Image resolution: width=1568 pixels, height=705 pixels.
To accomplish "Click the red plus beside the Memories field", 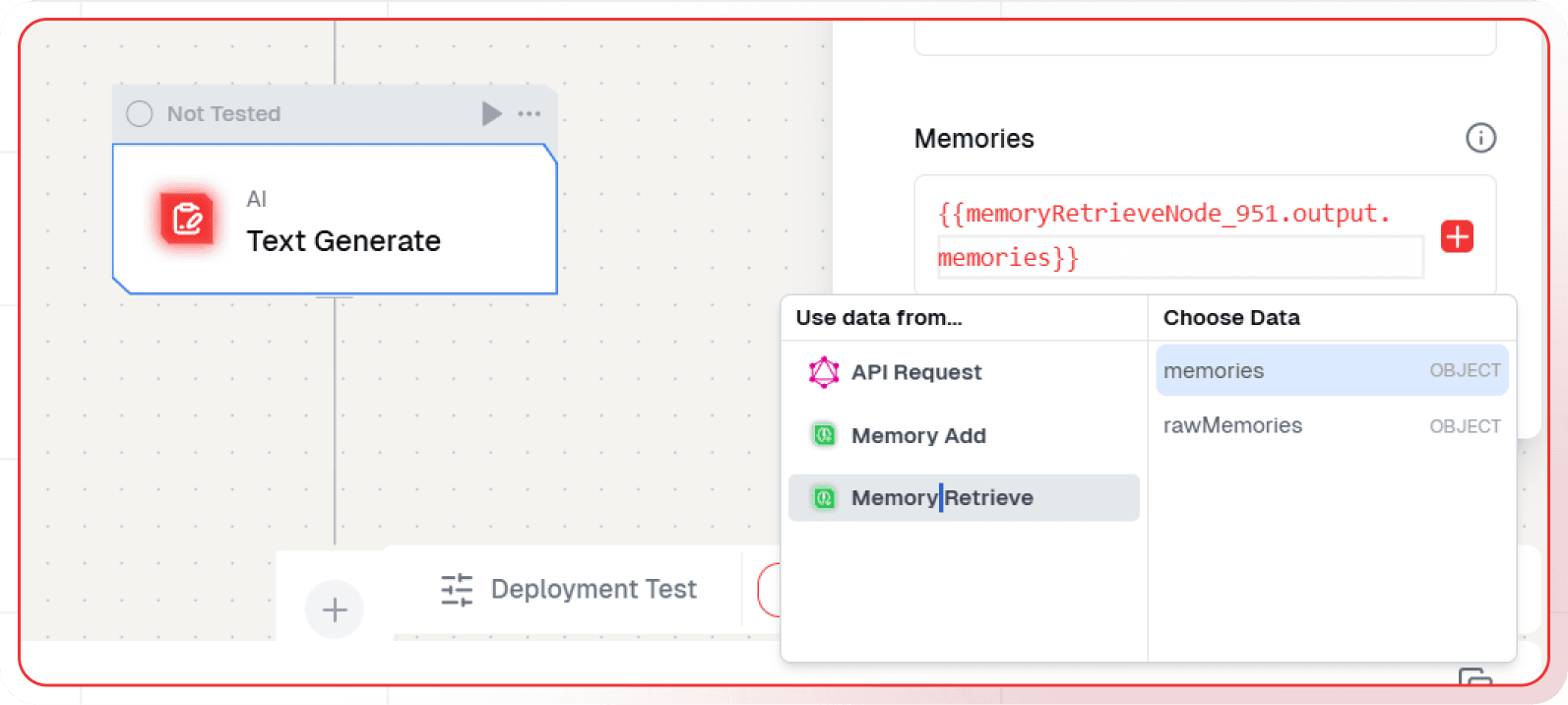I will [1457, 236].
